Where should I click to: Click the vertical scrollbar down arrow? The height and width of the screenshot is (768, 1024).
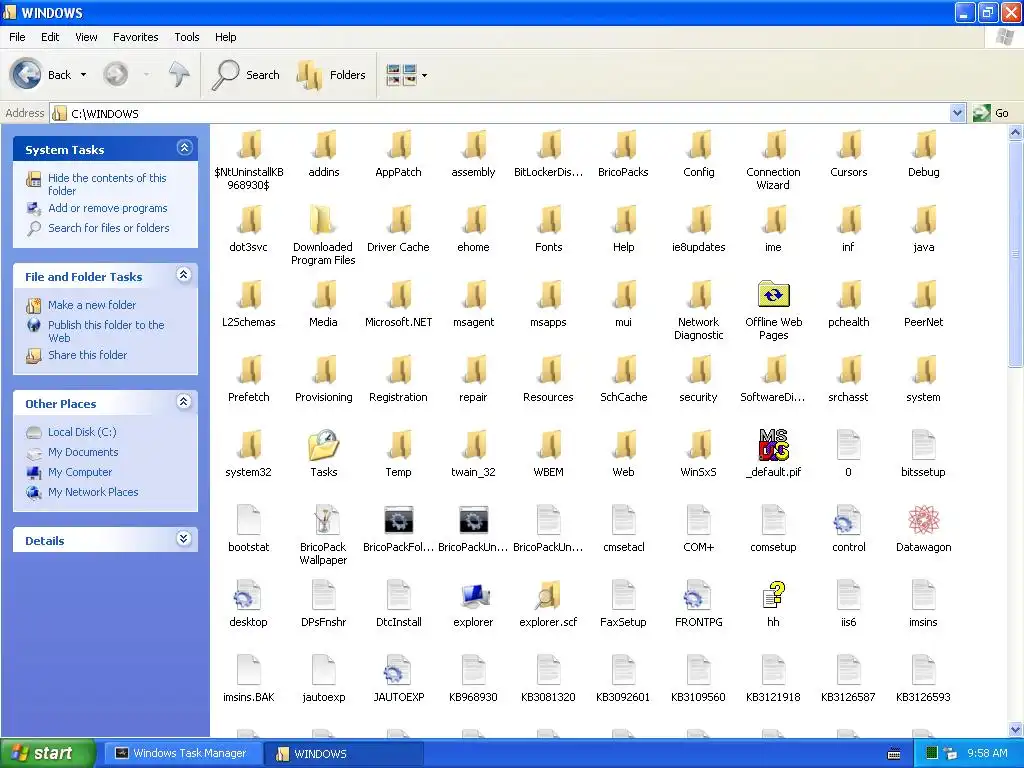[1016, 729]
